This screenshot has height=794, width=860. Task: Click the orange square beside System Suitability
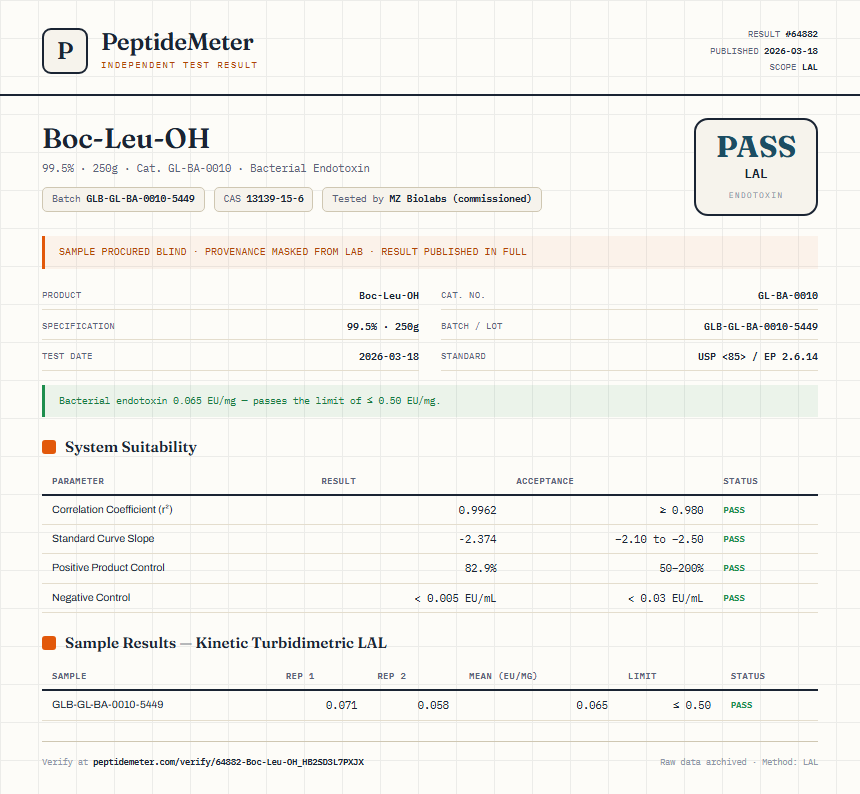[x=49, y=447]
